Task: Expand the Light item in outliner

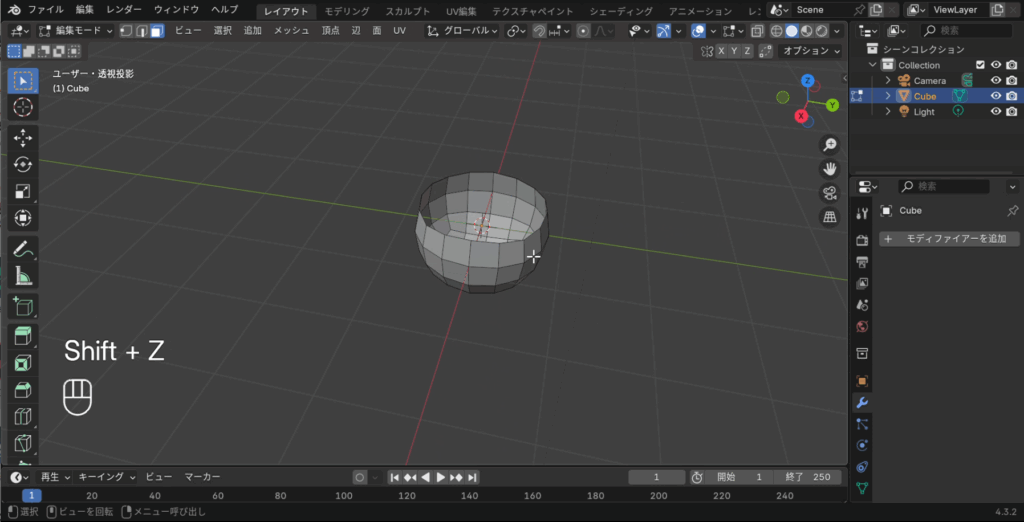Action: click(x=887, y=112)
